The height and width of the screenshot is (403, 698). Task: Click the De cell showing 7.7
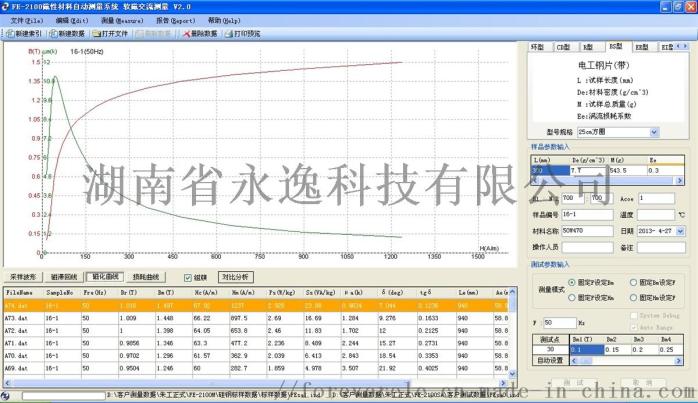[589, 170]
